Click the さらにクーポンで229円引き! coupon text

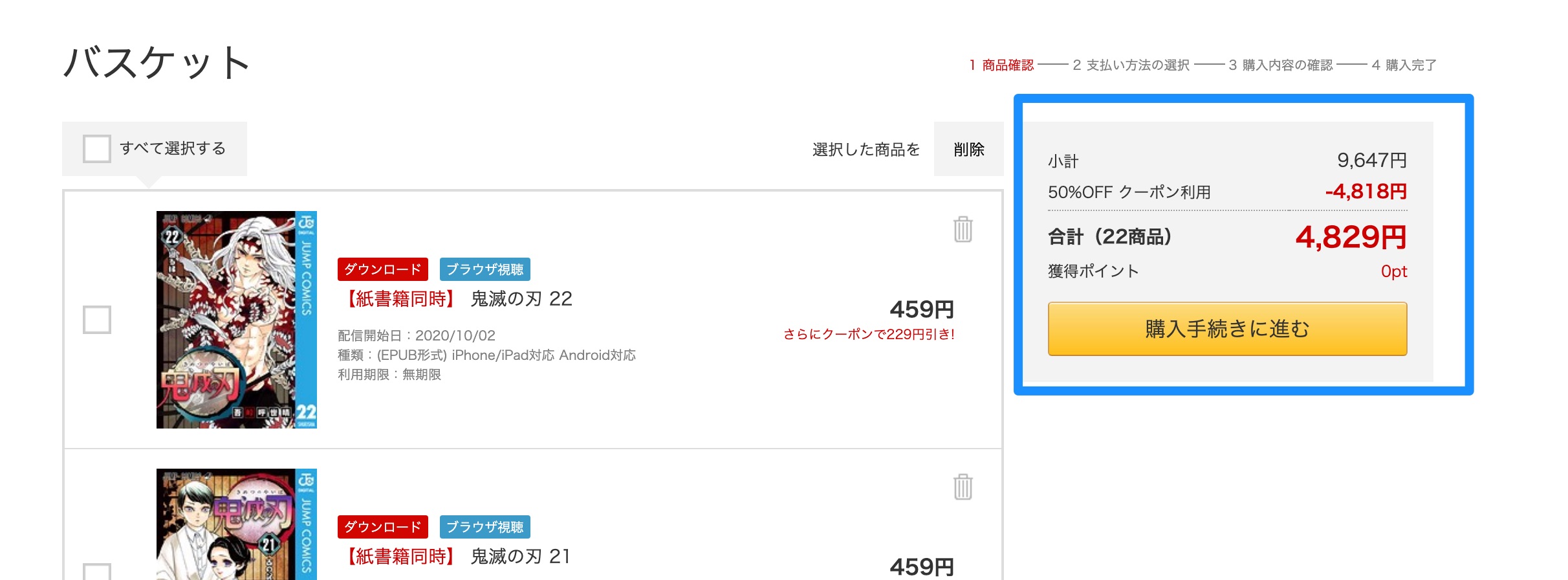coord(869,334)
